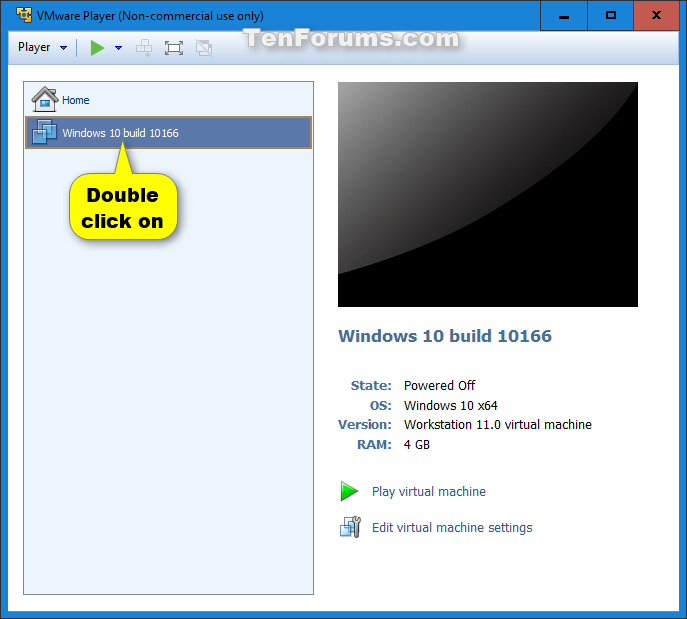
Task: Click the Windows 10 build VM icon
Action: click(x=44, y=131)
